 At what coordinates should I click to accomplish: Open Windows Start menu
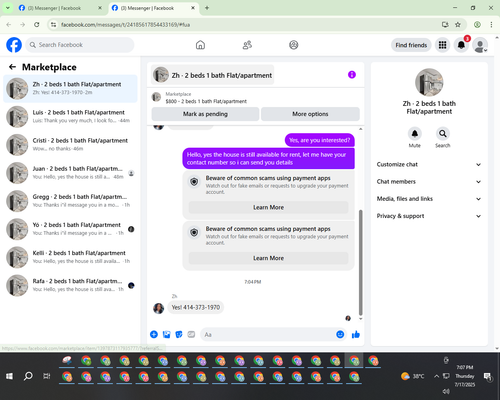coord(9,376)
